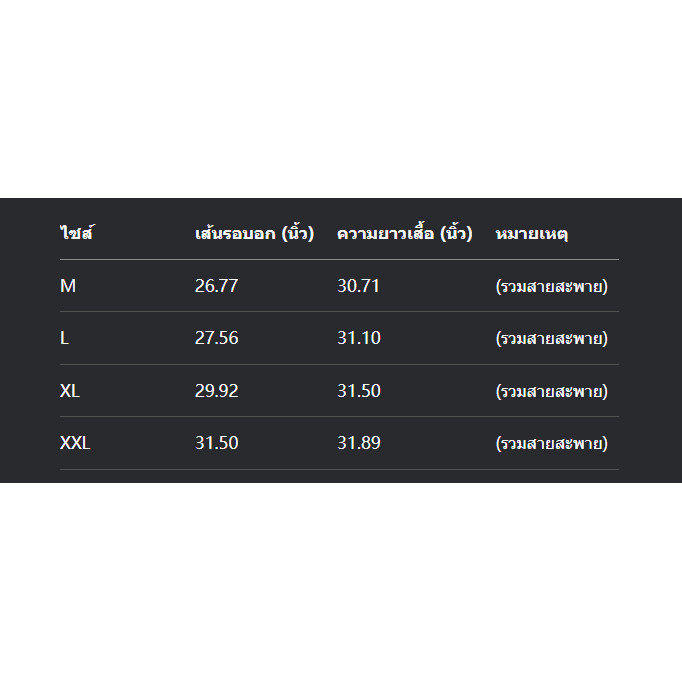This screenshot has width=682, height=682.
Task: Select the 31.50 chest value in XXL row
Action: [216, 443]
